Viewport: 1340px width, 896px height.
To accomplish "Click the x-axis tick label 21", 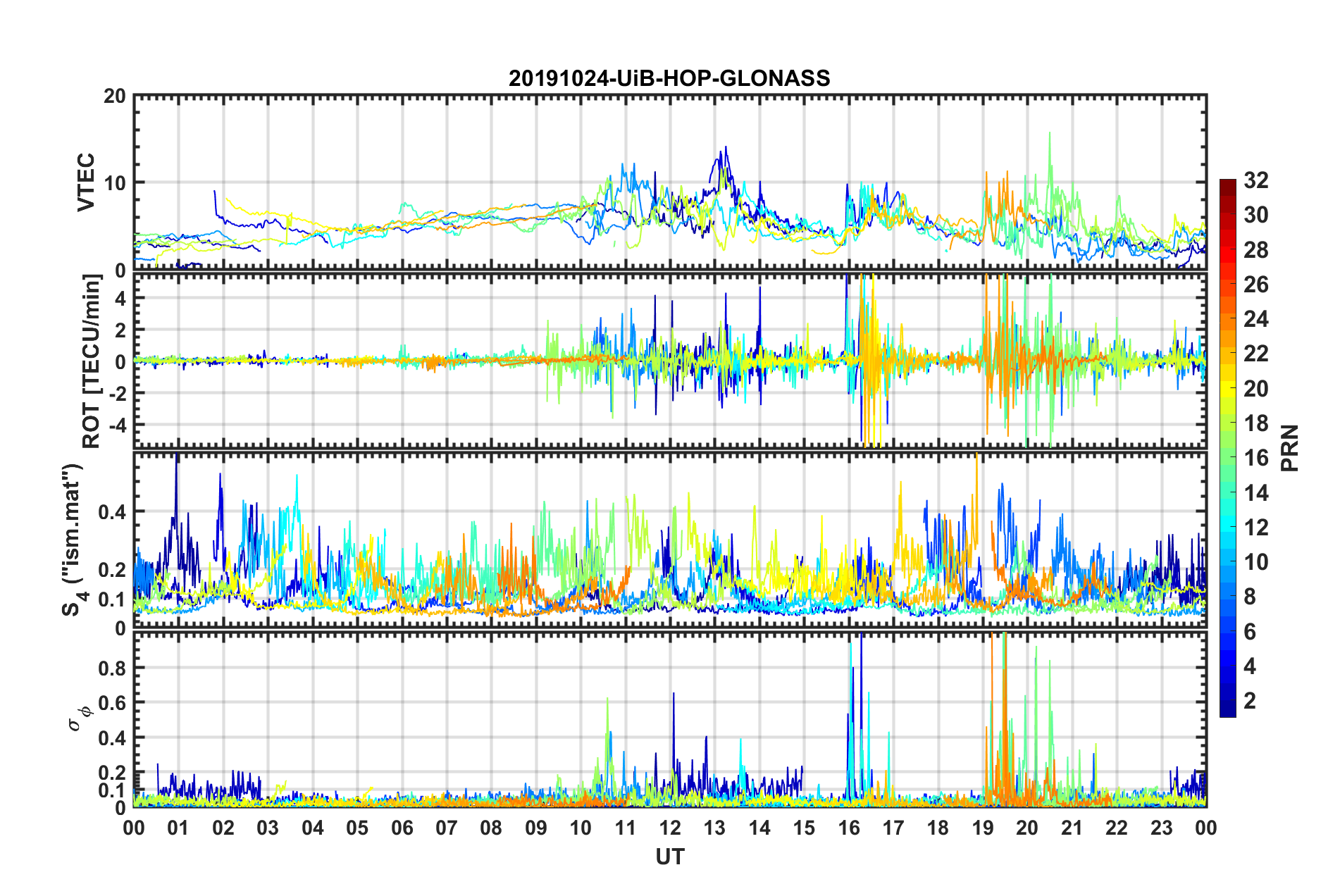I will [x=1072, y=828].
